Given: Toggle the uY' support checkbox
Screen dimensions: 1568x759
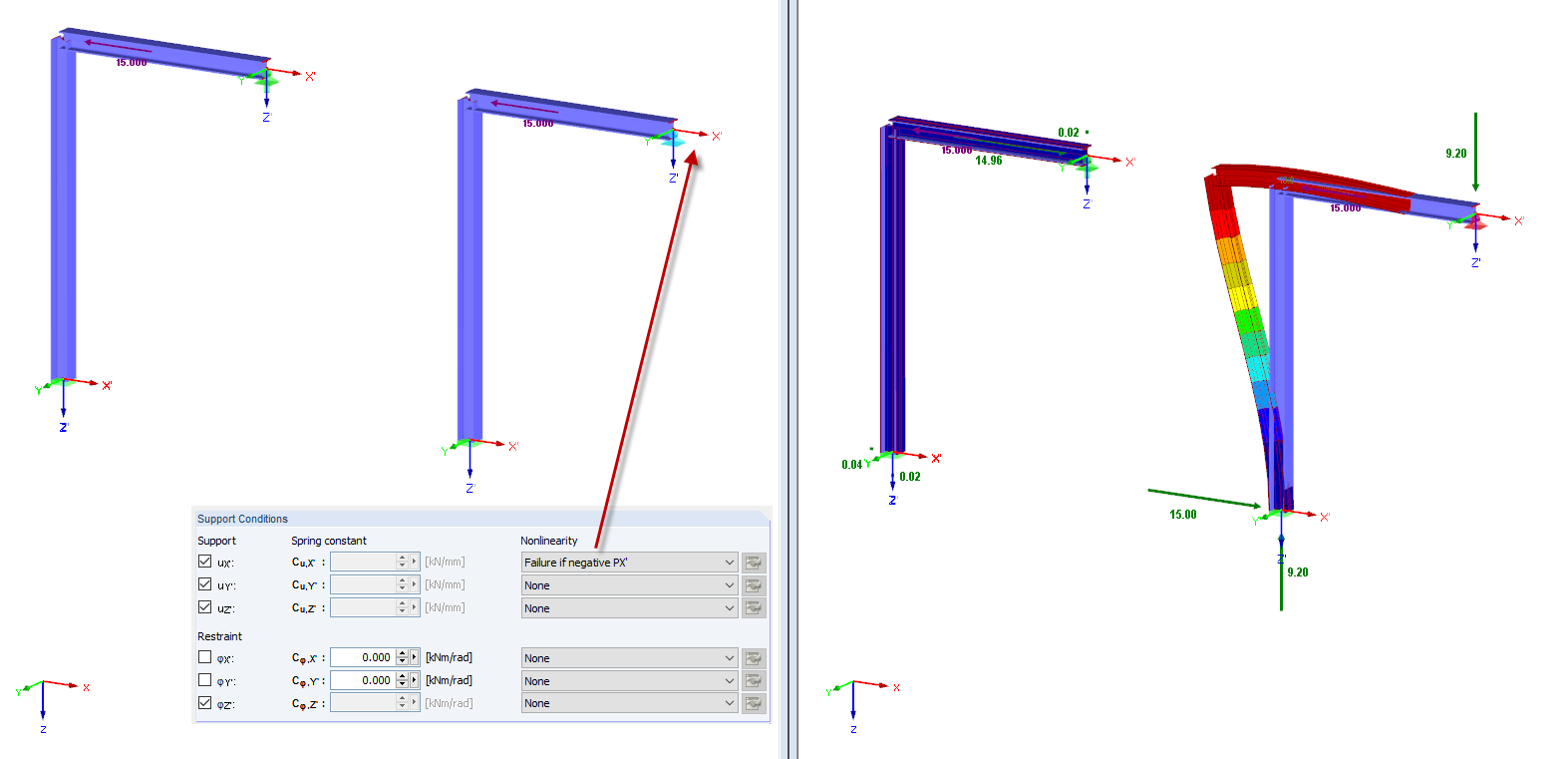Looking at the screenshot, I should point(204,584).
